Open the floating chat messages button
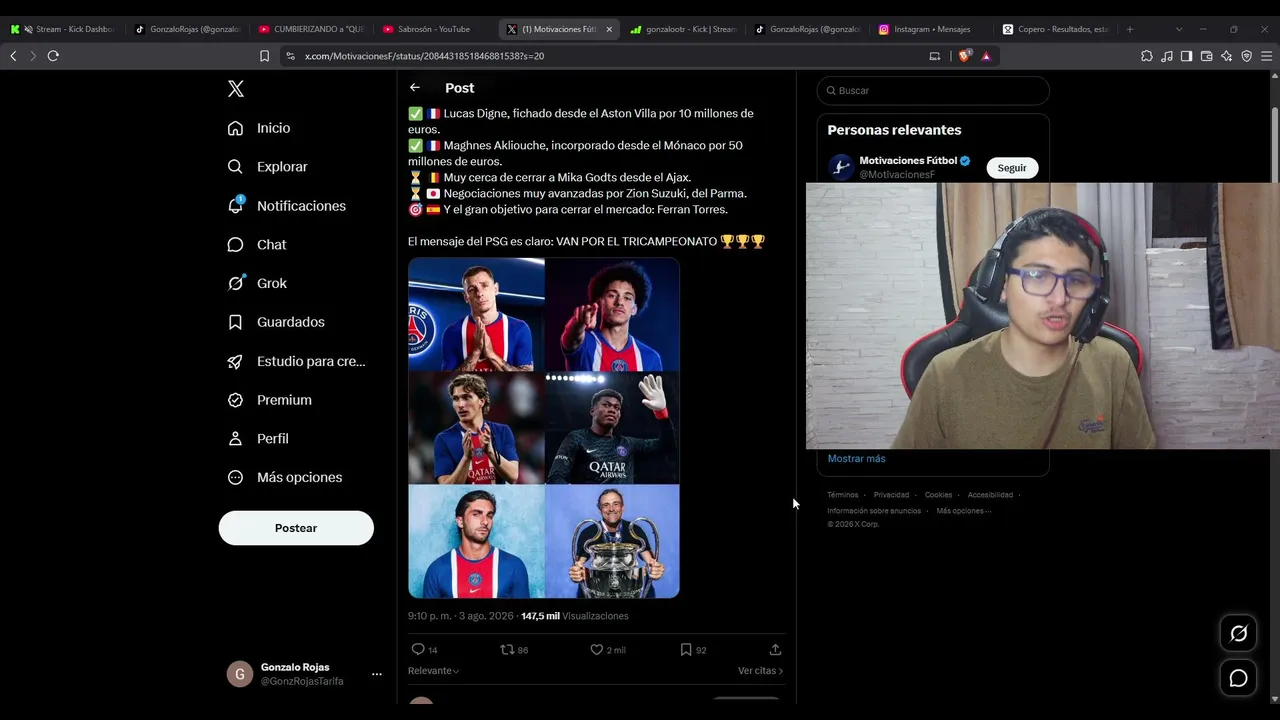Viewport: 1280px width, 720px height. click(x=1238, y=678)
